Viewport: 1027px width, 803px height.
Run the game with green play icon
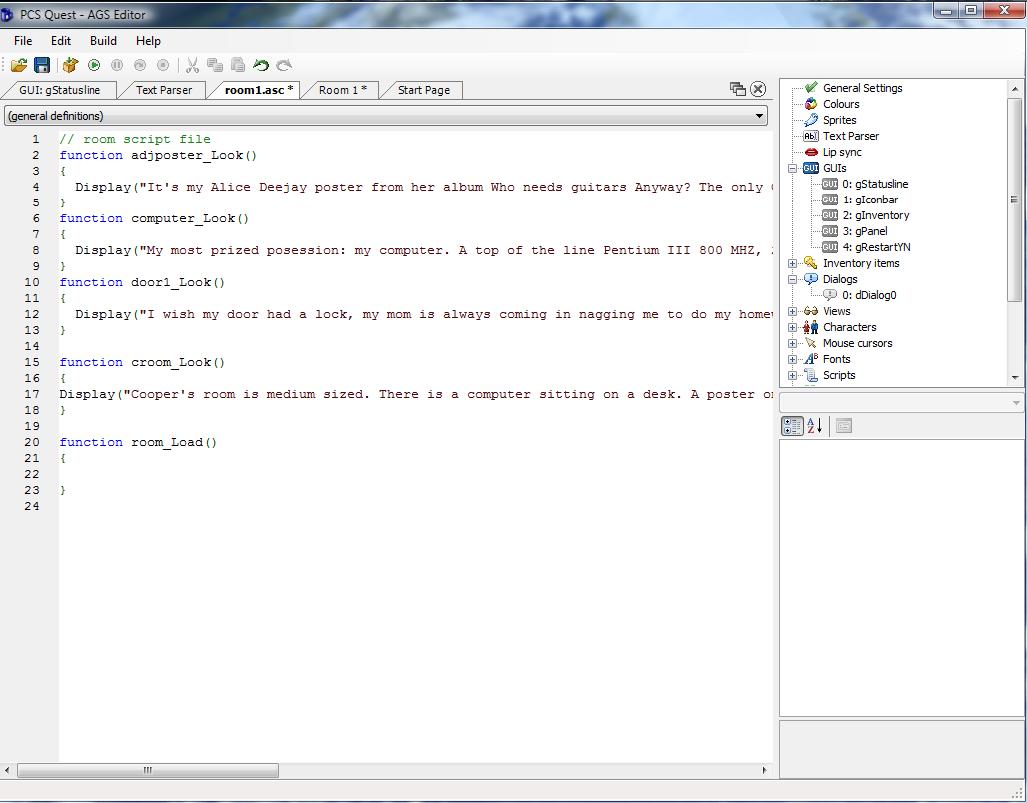(94, 65)
